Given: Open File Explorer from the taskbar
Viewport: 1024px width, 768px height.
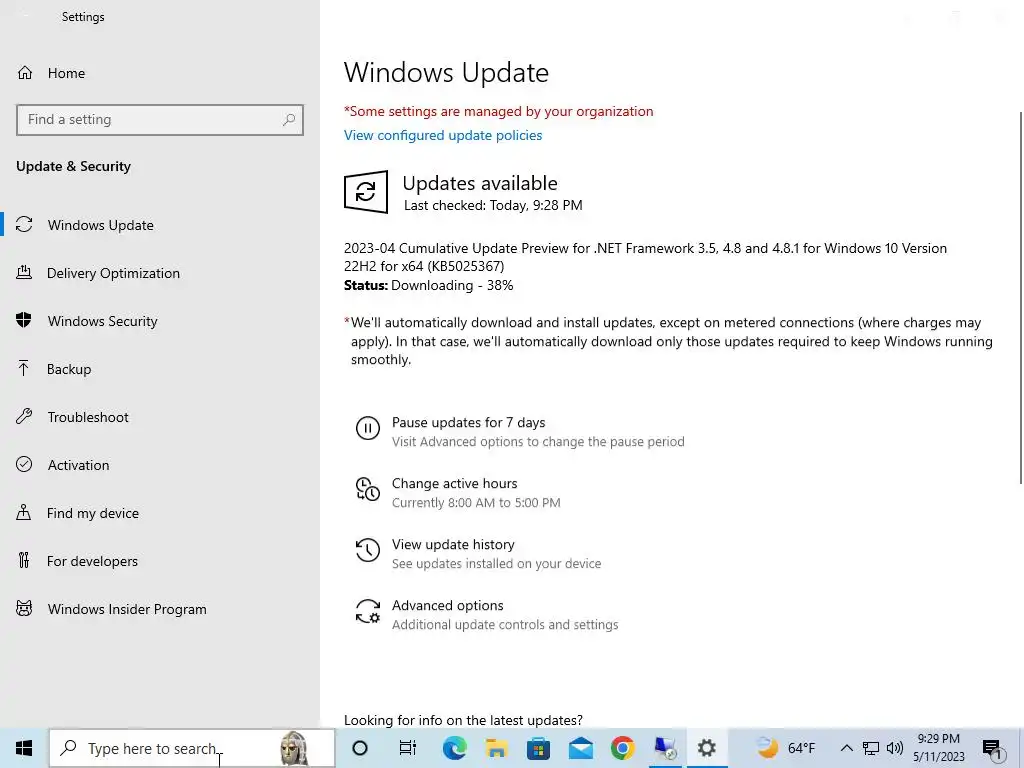Looking at the screenshot, I should pos(496,748).
